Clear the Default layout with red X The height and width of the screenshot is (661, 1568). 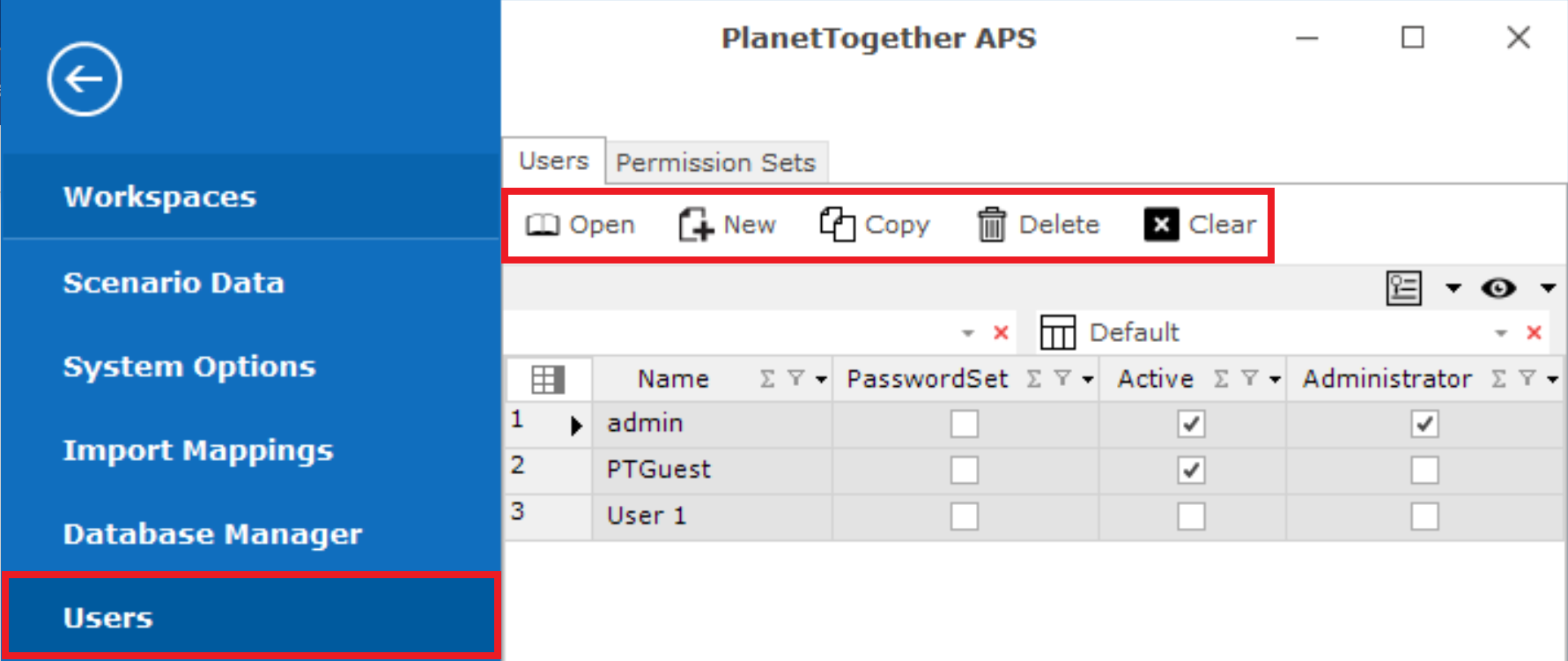pos(1534,332)
